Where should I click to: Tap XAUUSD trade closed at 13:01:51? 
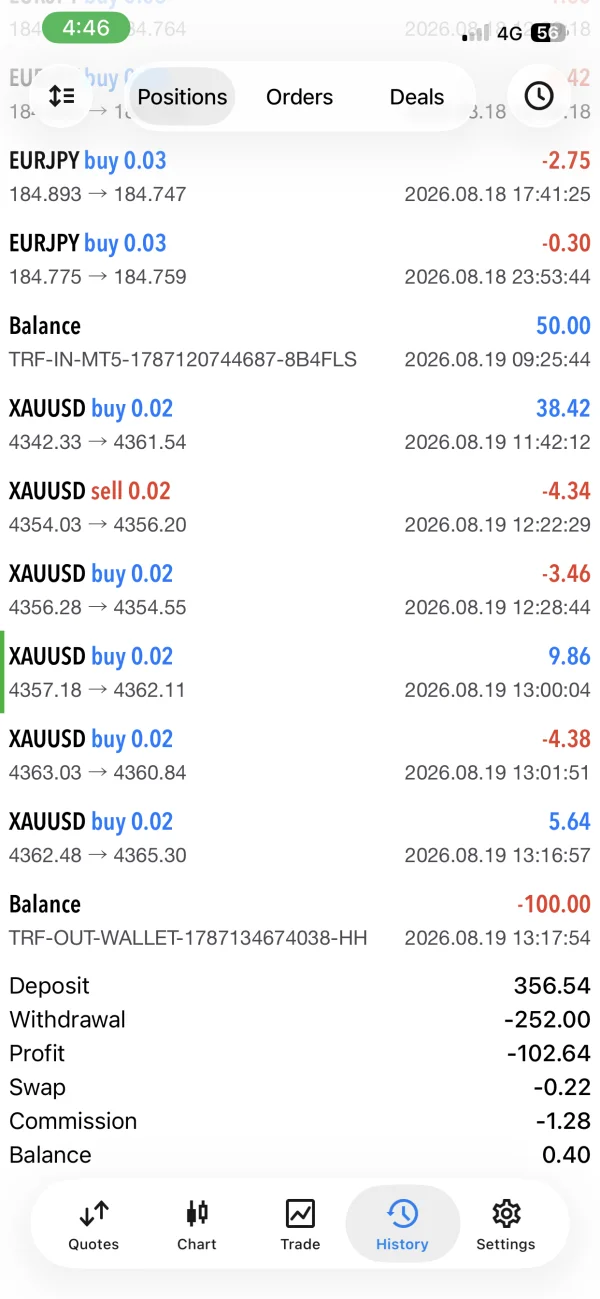[x=300, y=755]
